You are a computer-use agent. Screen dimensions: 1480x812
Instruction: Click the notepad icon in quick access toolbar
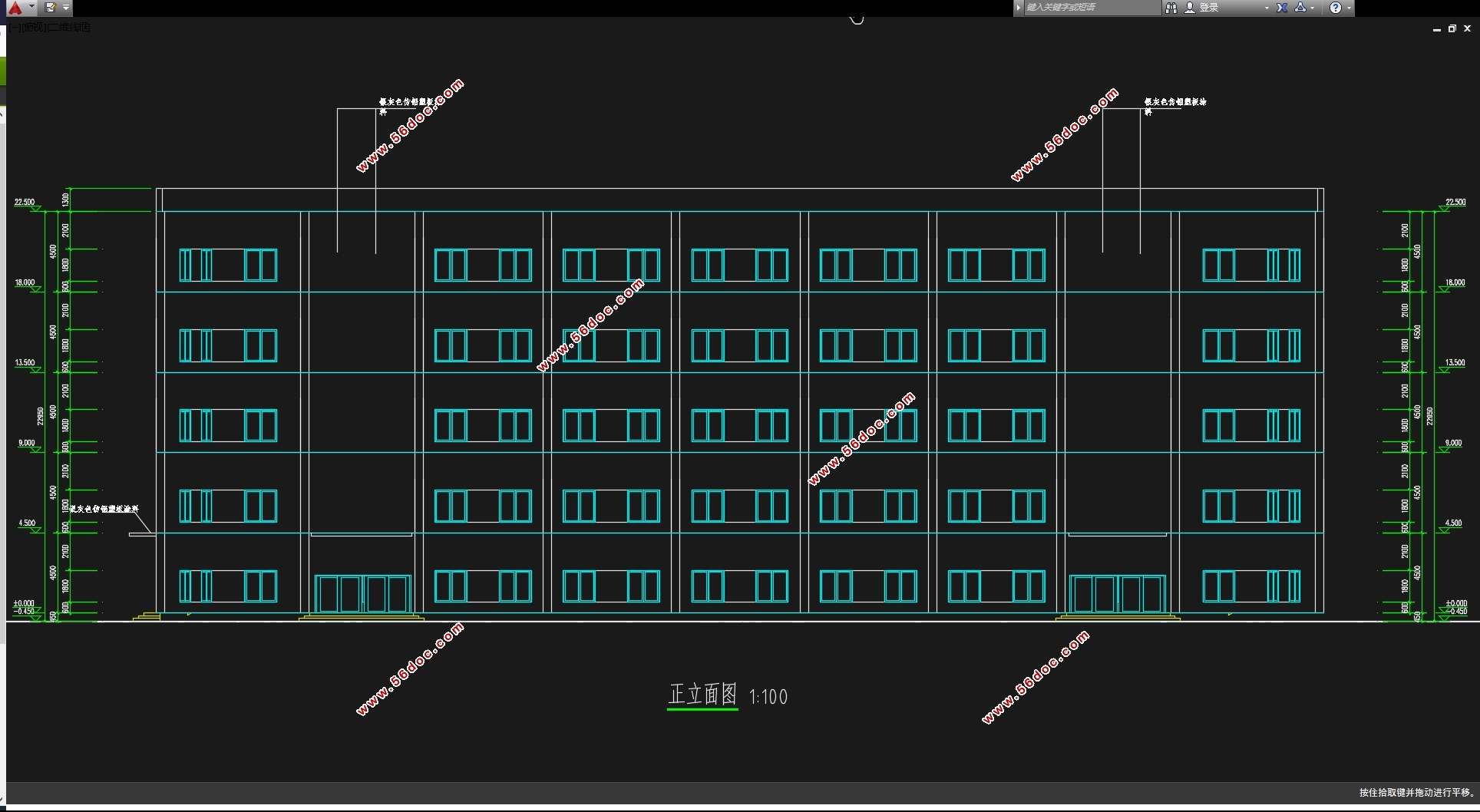tap(51, 8)
